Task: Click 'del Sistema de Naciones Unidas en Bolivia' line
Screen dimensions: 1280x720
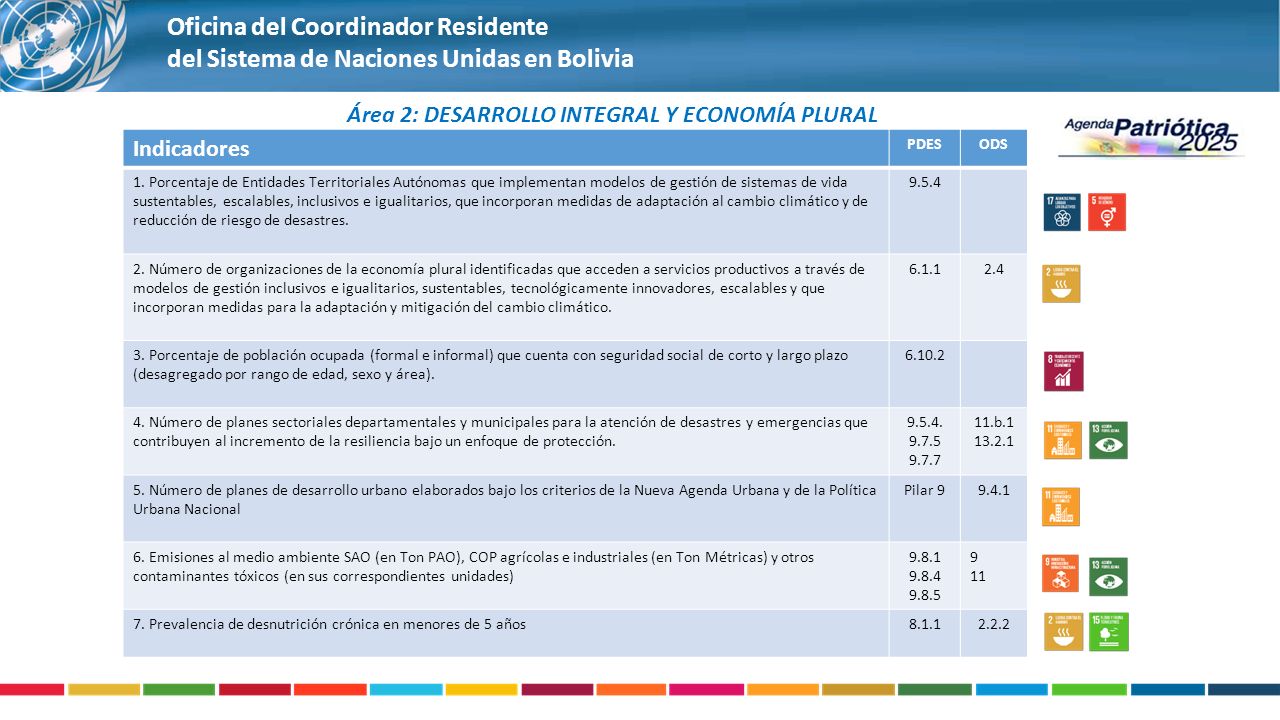Action: 400,58
